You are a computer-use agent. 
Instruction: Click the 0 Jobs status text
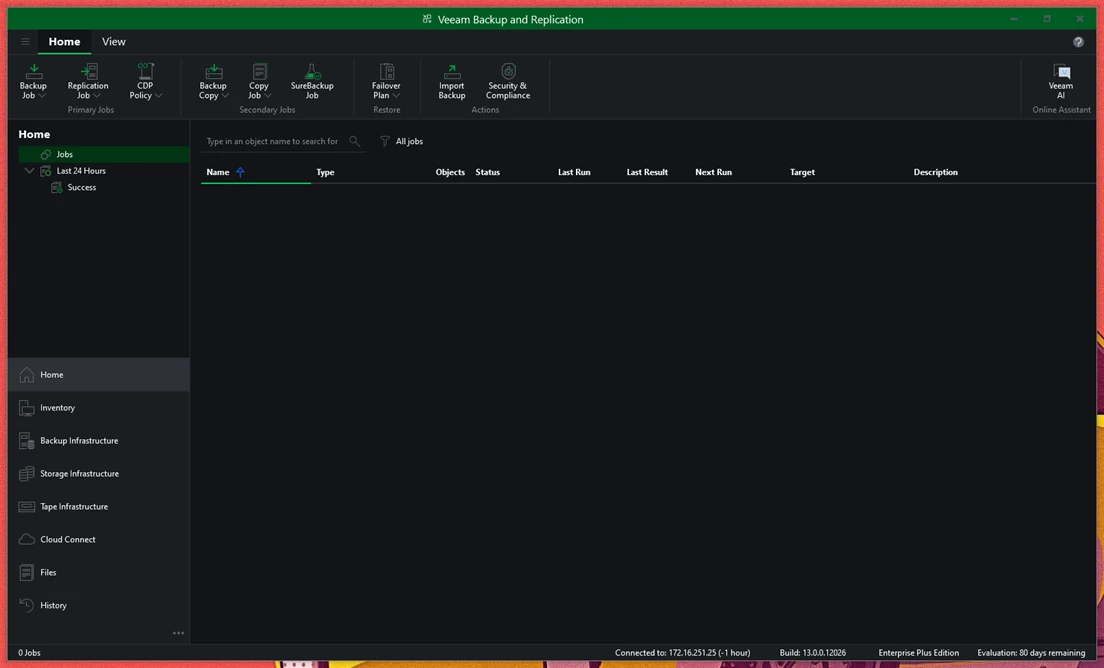[x=30, y=653]
